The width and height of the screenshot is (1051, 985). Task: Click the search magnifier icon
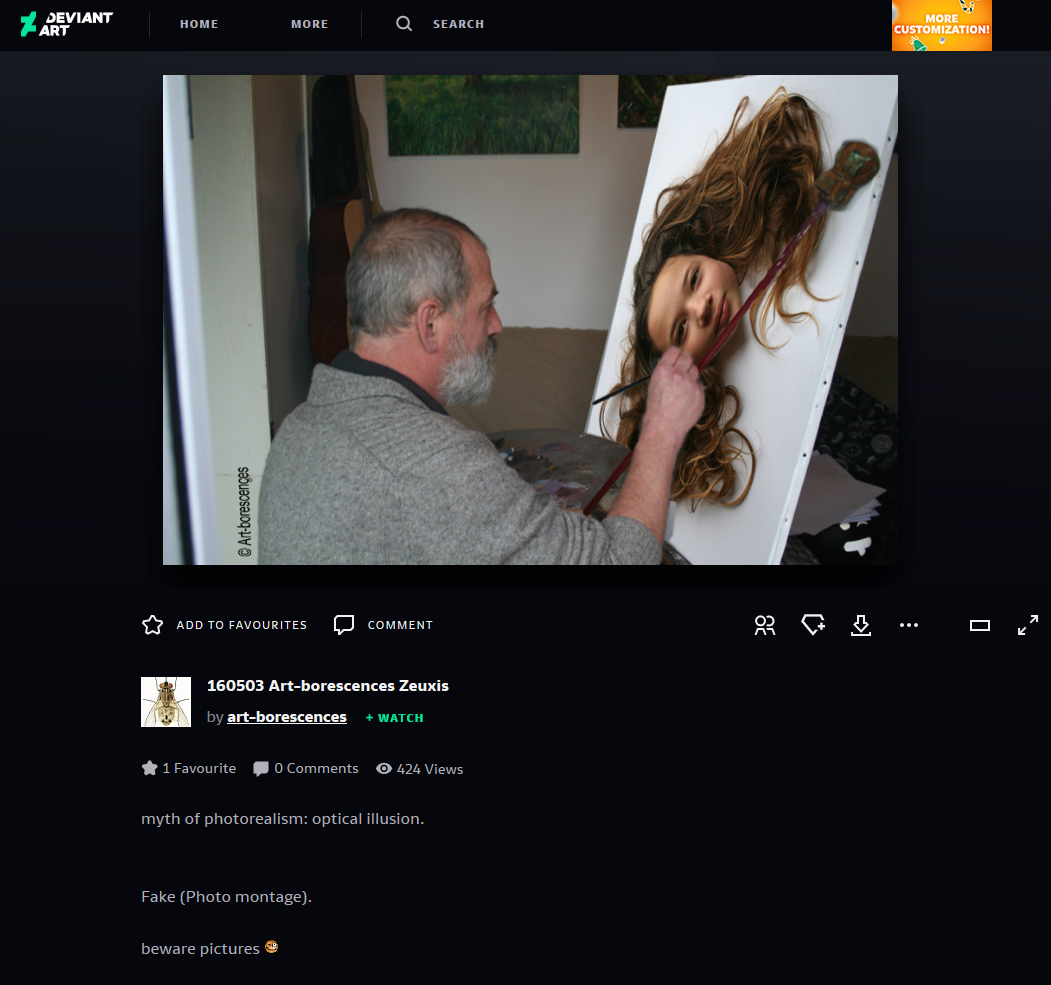404,24
